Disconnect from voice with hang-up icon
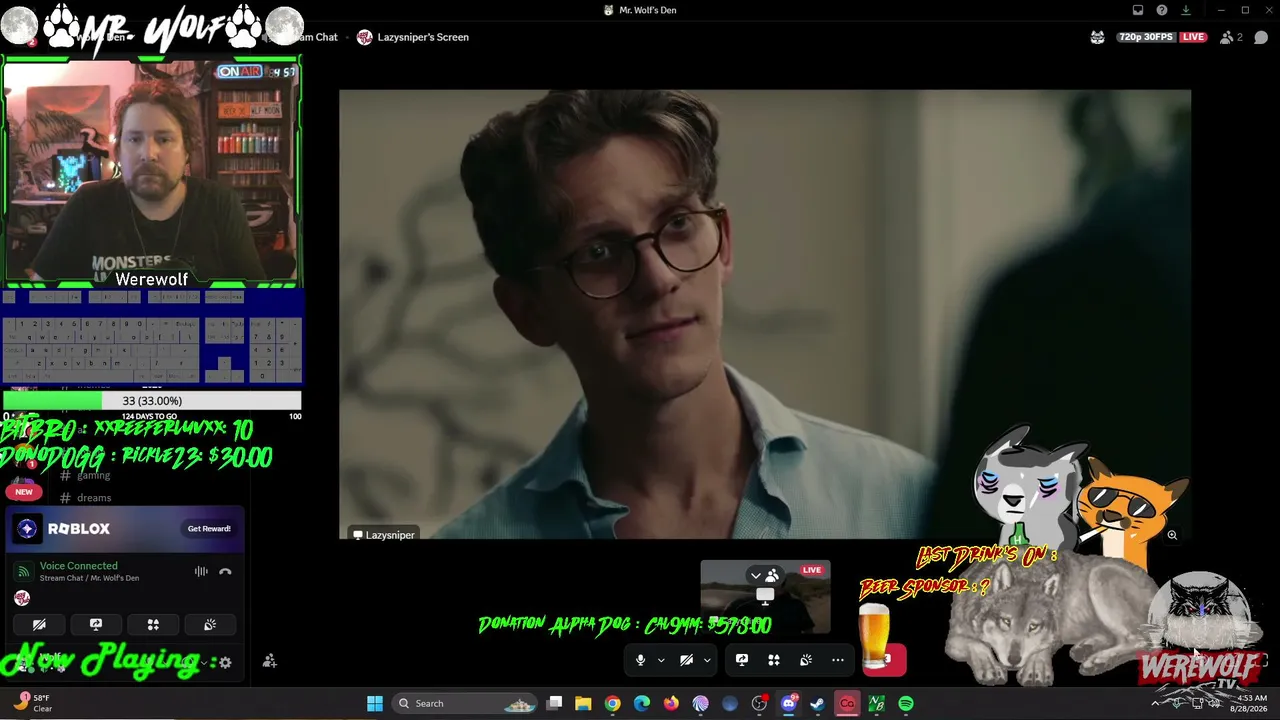Viewport: 1280px width, 720px height. [225, 572]
